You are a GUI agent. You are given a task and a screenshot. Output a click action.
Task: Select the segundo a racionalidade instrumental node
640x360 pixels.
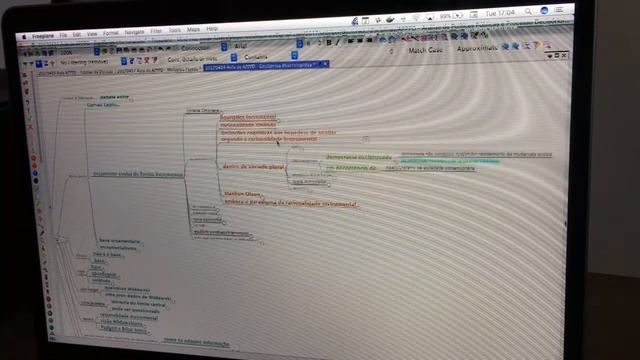click(x=269, y=139)
